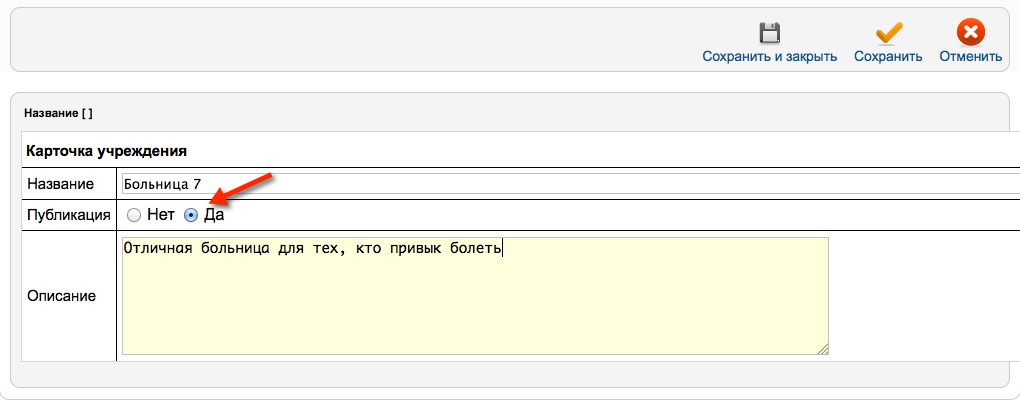The image size is (1020, 401).
Task: Click the 'Название' row label
Action: pos(60,184)
